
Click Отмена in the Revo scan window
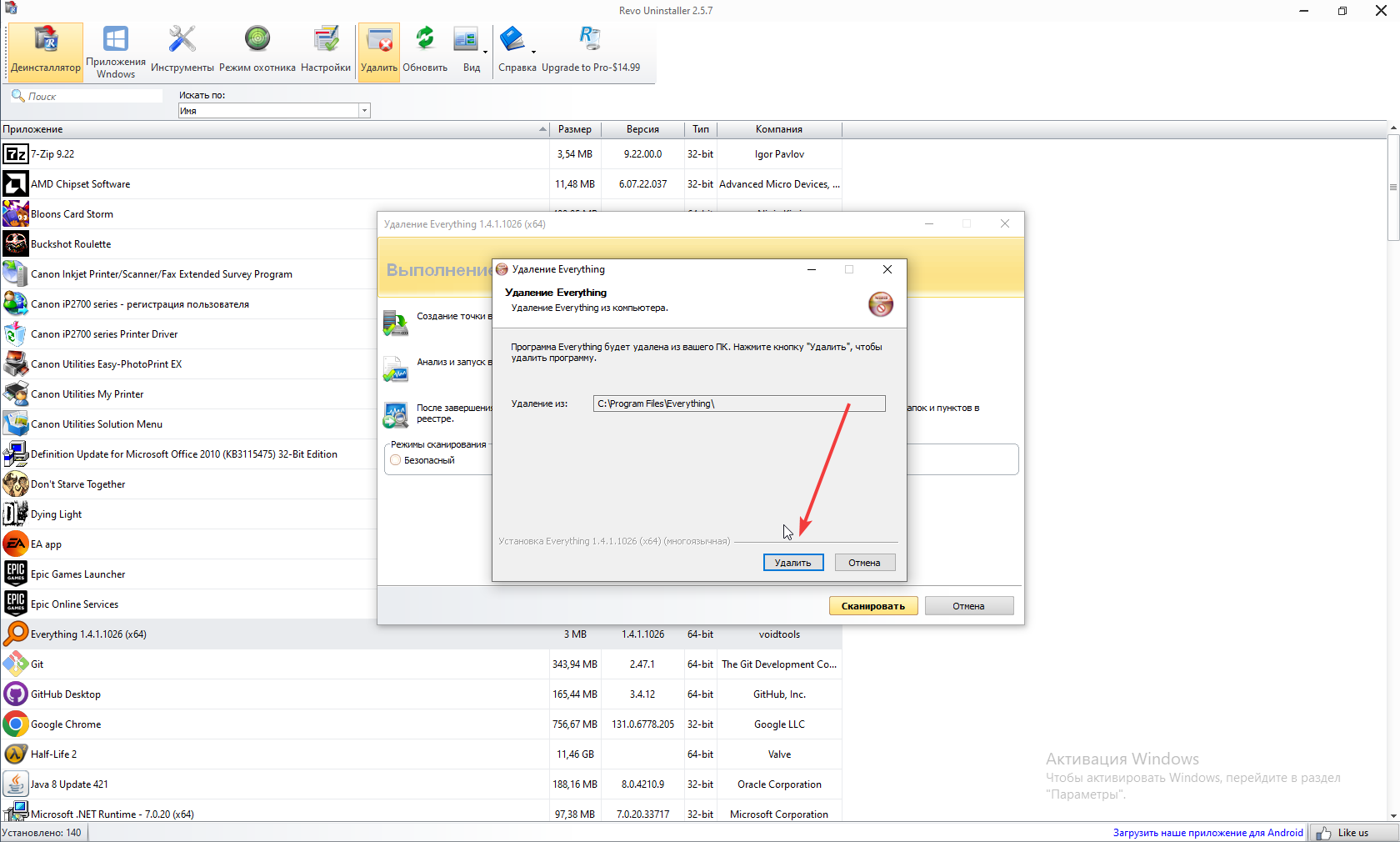pyautogui.click(x=969, y=606)
